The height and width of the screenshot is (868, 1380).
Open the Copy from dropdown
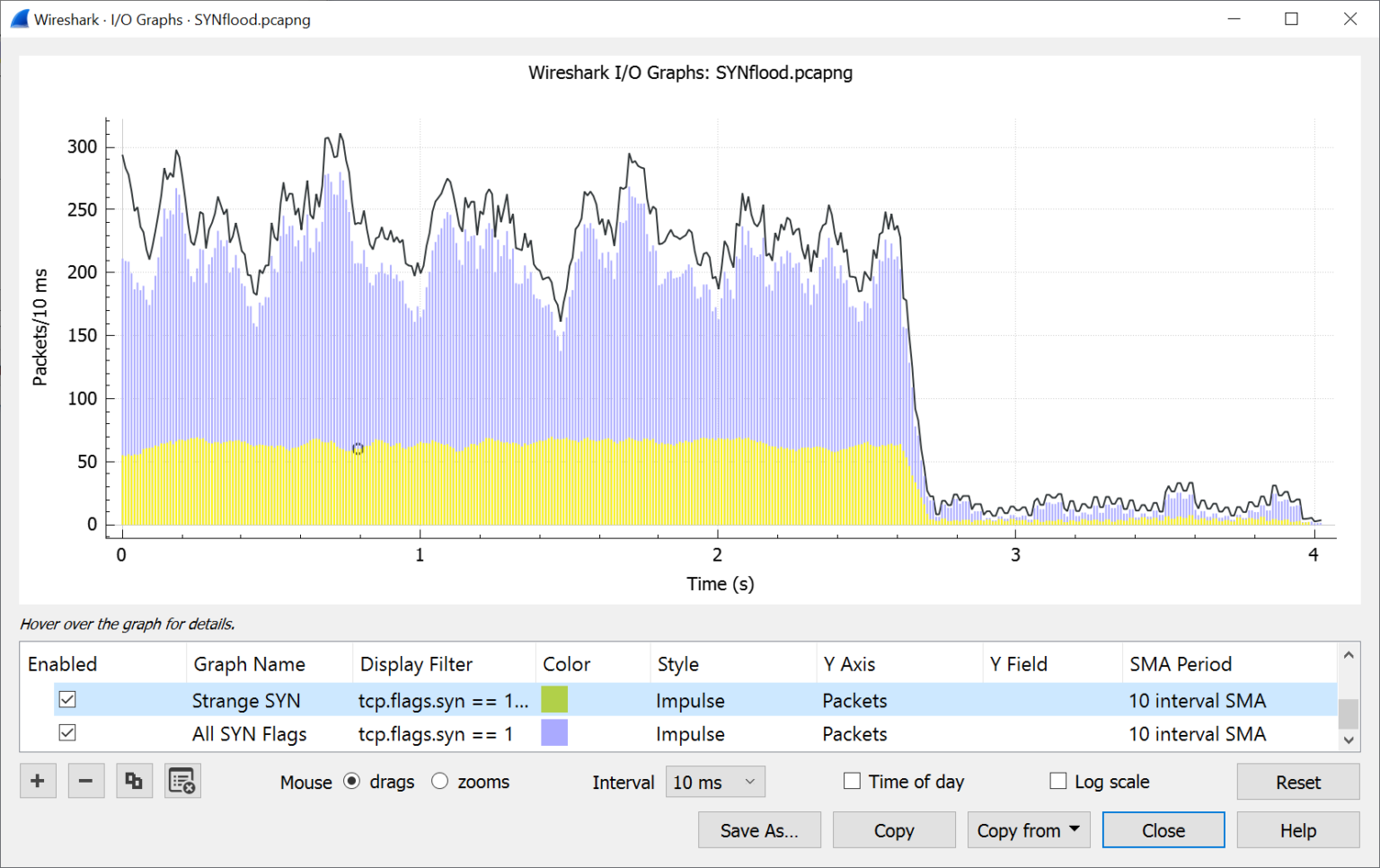point(1028,829)
